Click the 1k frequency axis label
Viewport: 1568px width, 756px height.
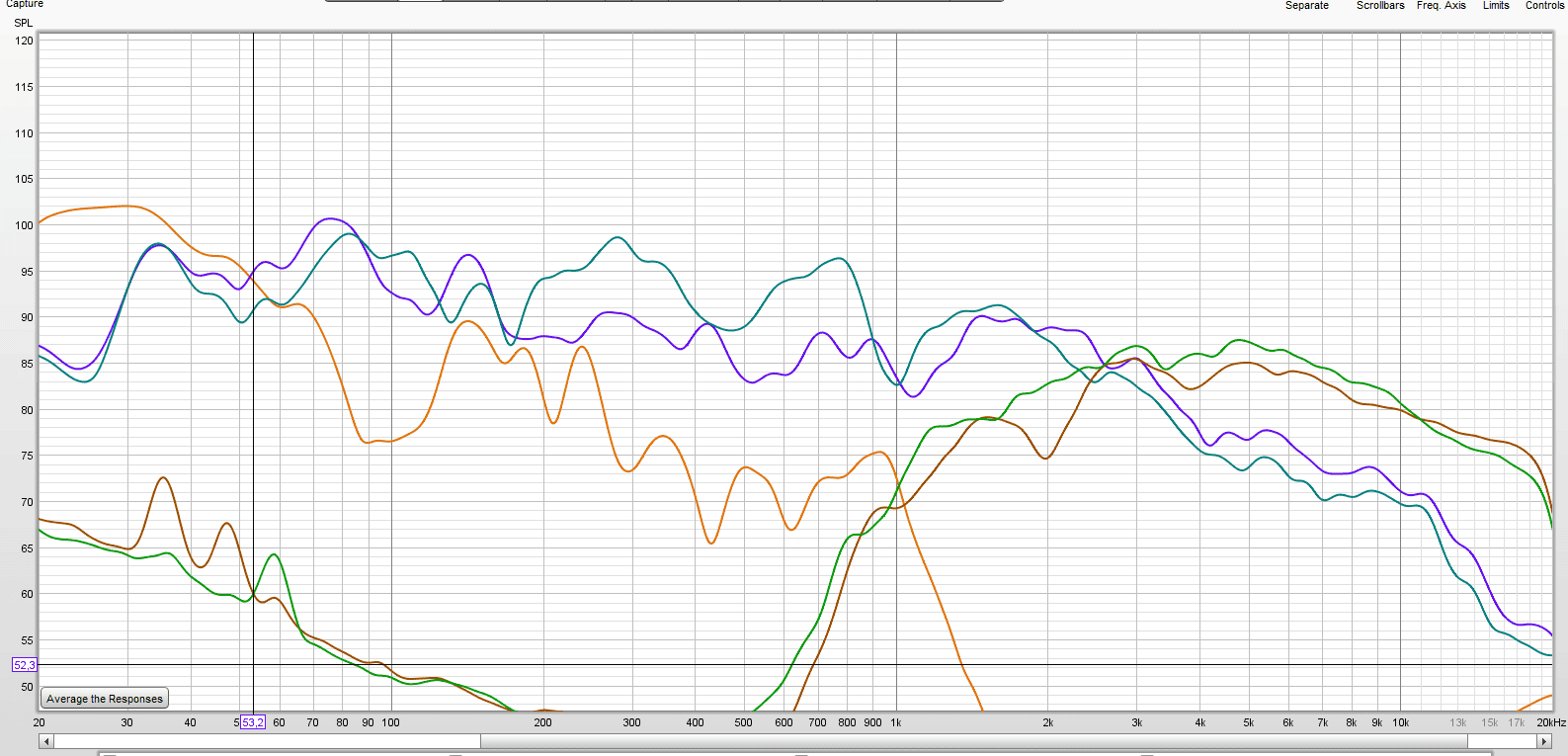pos(896,722)
